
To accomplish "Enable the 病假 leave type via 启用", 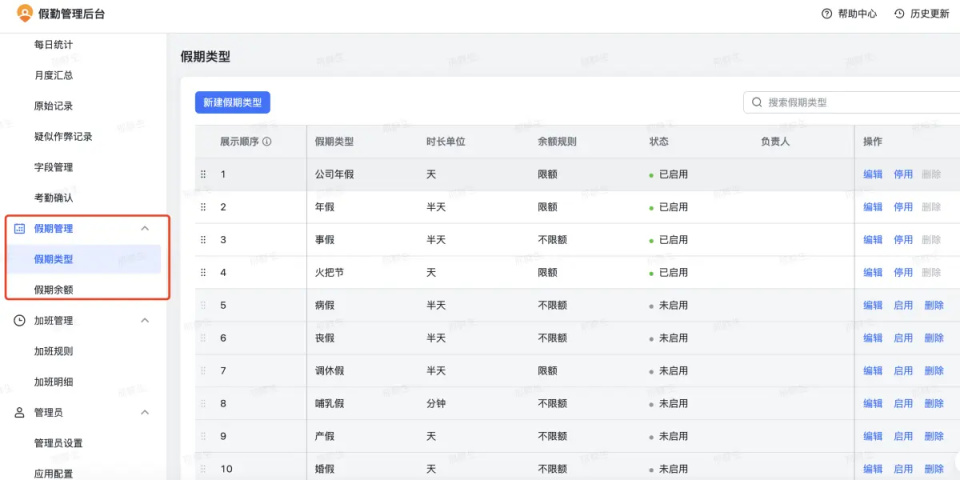I will (x=903, y=305).
